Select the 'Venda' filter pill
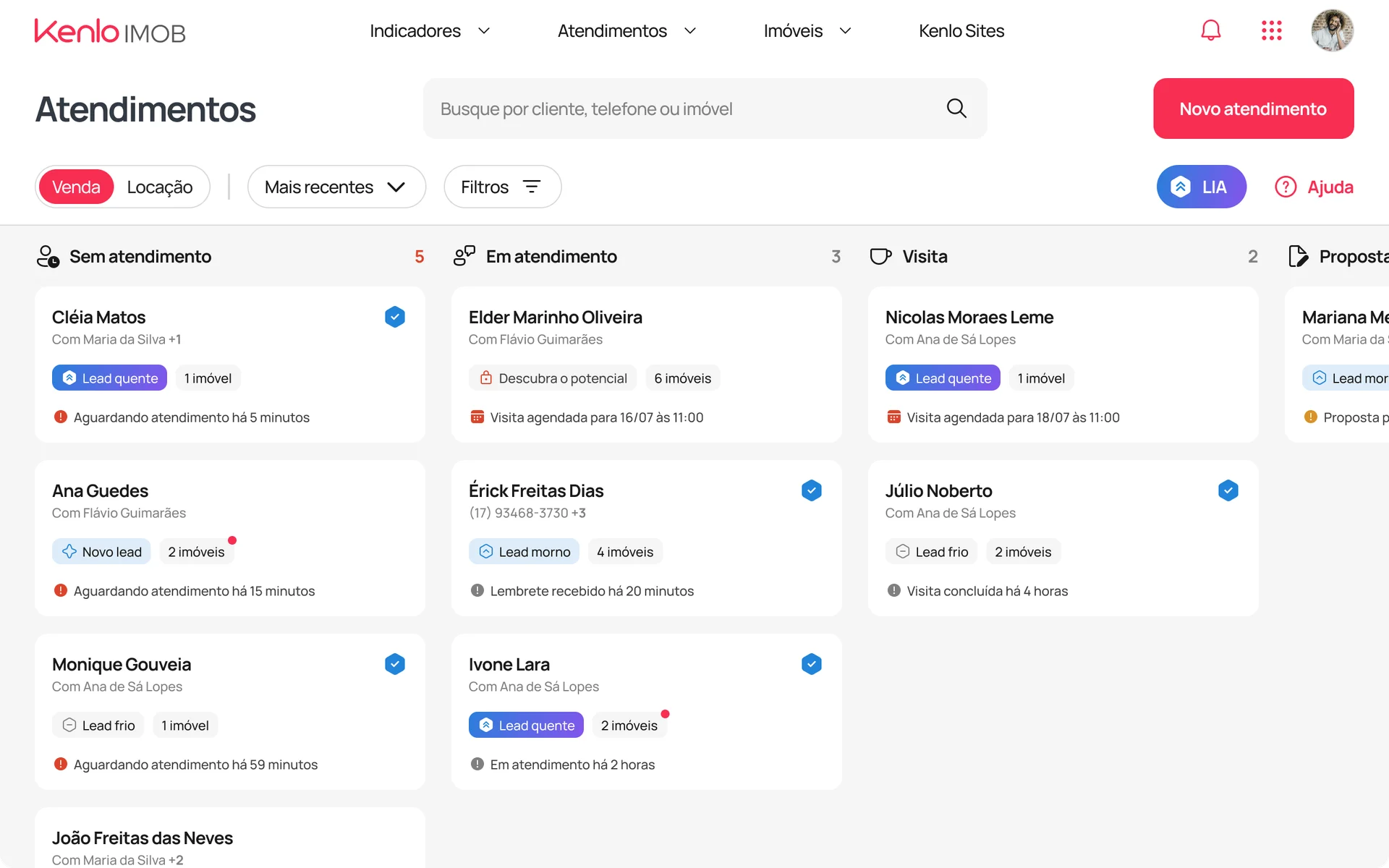The height and width of the screenshot is (868, 1389). (x=75, y=187)
